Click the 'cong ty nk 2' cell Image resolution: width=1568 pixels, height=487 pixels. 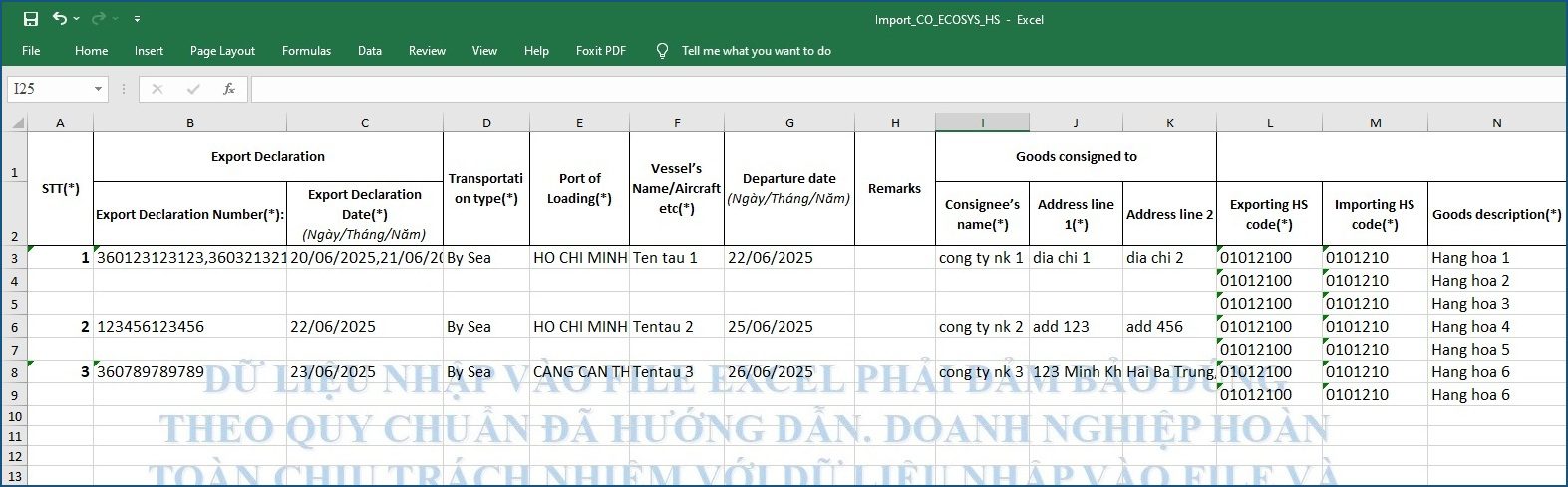982,327
